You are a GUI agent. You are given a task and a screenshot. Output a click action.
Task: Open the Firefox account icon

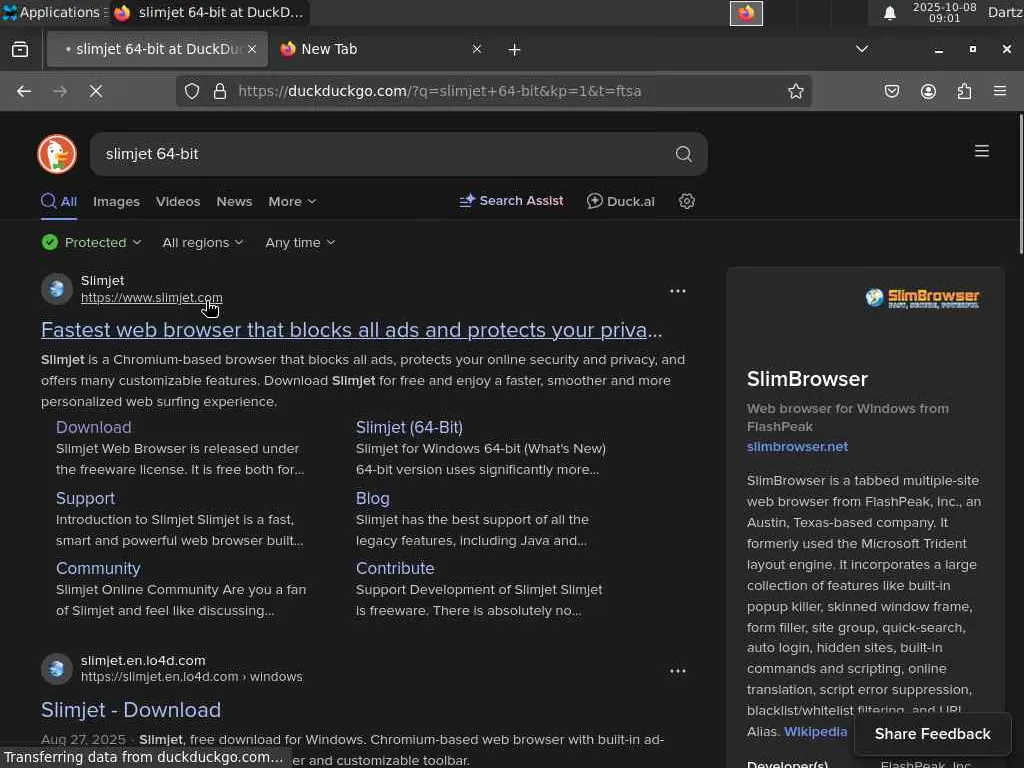928,91
